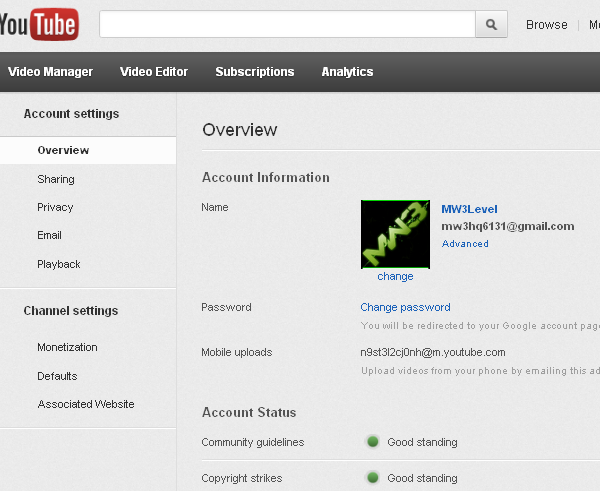Click the Mobile uploads label
This screenshot has width=600, height=491.
237,352
